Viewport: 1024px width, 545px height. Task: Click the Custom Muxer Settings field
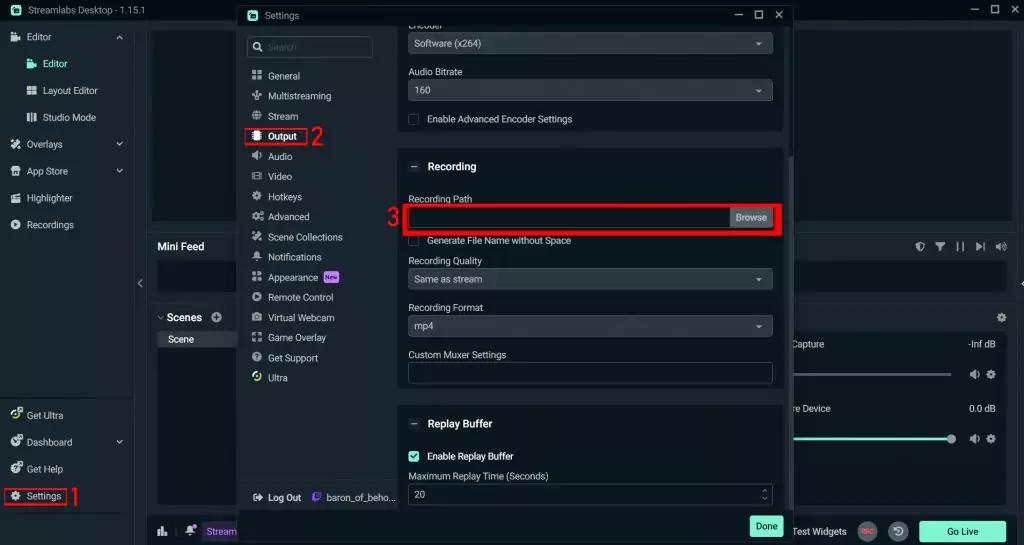(x=590, y=373)
